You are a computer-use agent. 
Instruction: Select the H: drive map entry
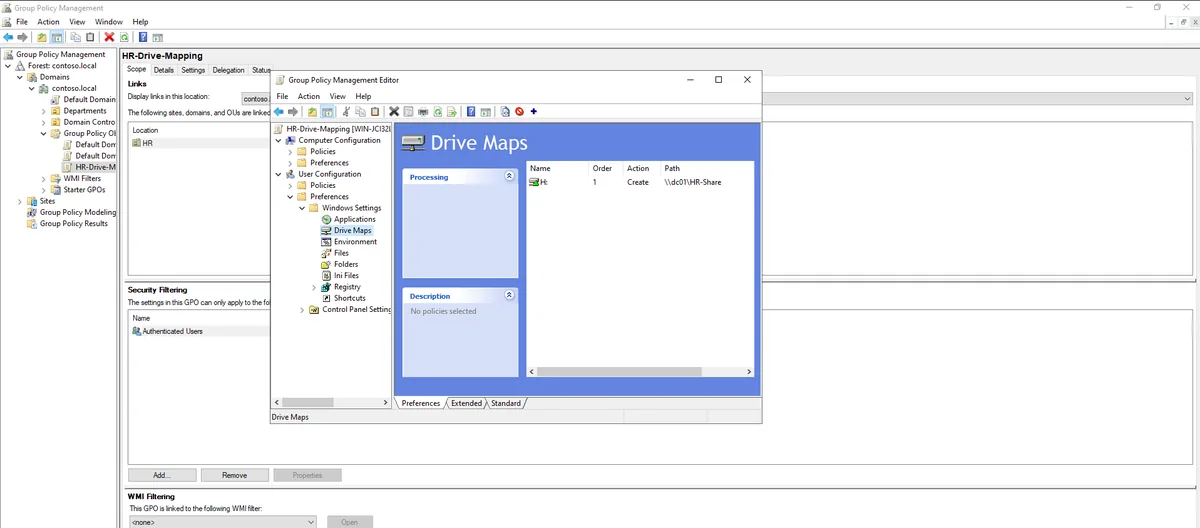coord(538,182)
